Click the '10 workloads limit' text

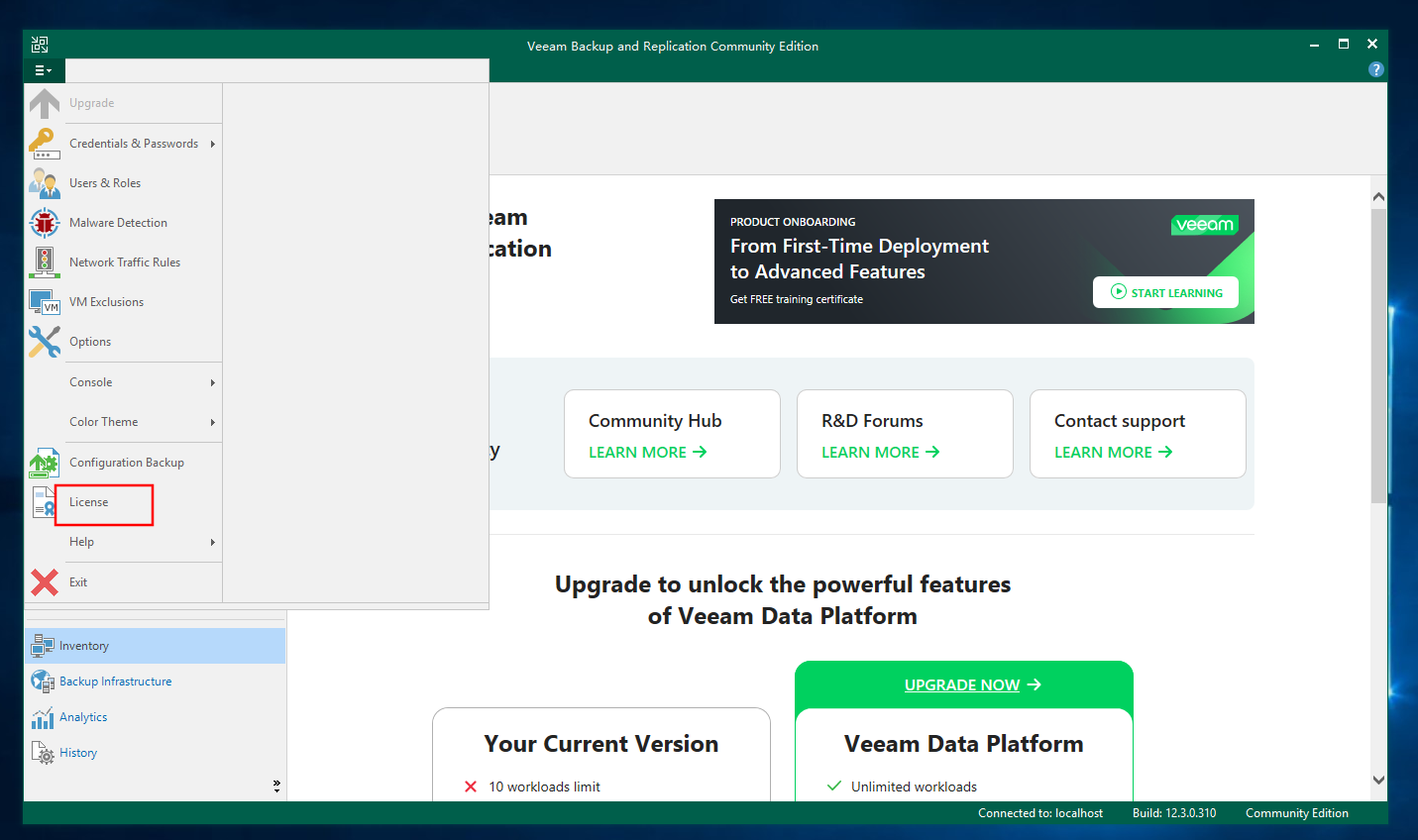544,787
